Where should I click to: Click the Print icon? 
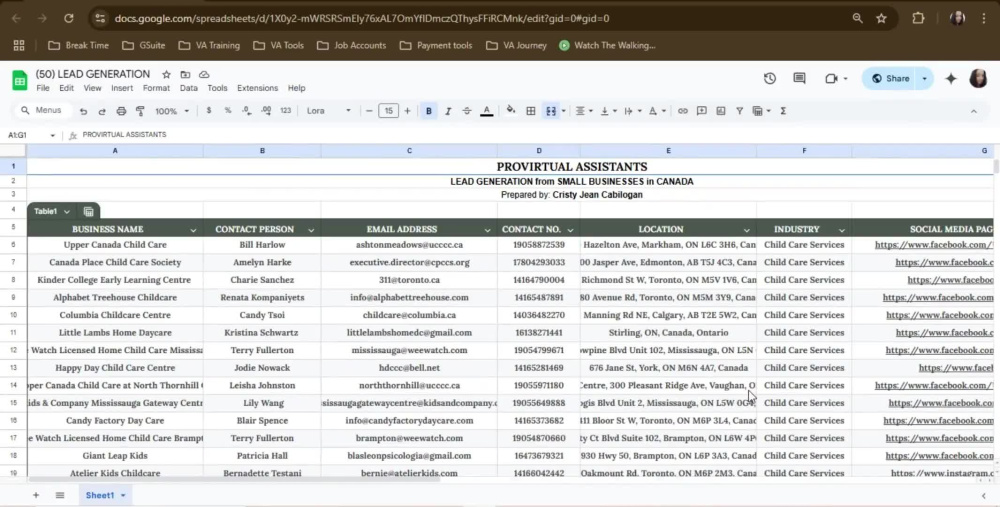[121, 111]
